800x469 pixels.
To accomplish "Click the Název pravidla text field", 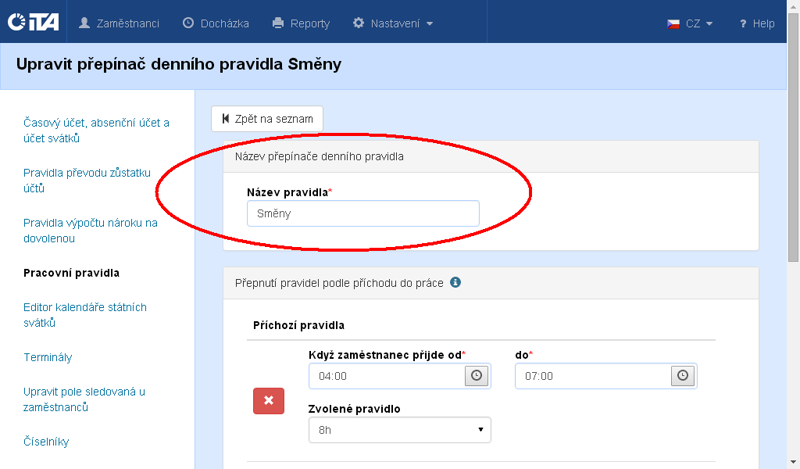I will pos(363,213).
